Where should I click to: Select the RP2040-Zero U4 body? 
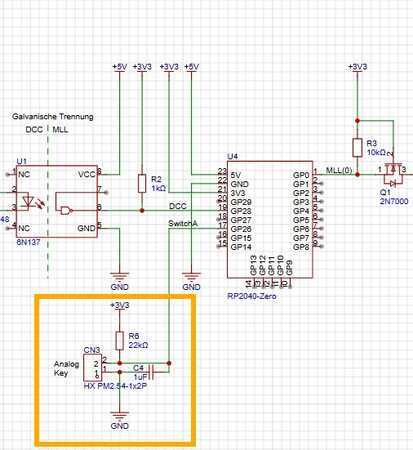(x=270, y=219)
